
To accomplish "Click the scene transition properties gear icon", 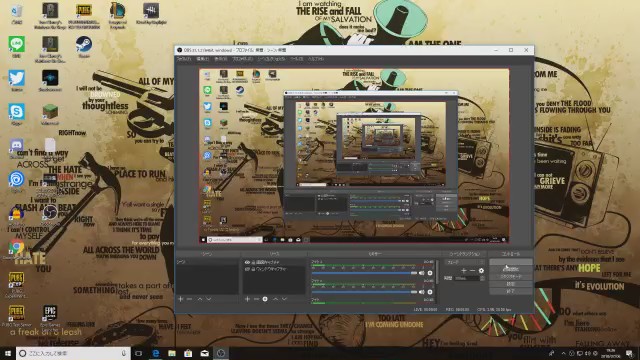I will click(x=481, y=271).
